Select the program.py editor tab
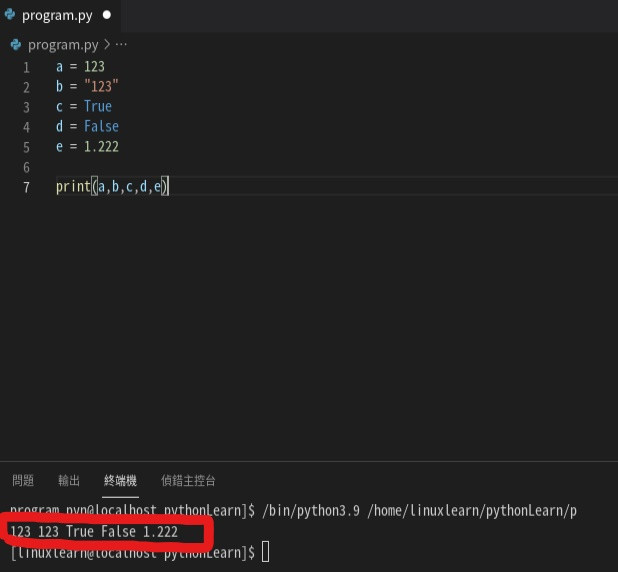 [59, 16]
